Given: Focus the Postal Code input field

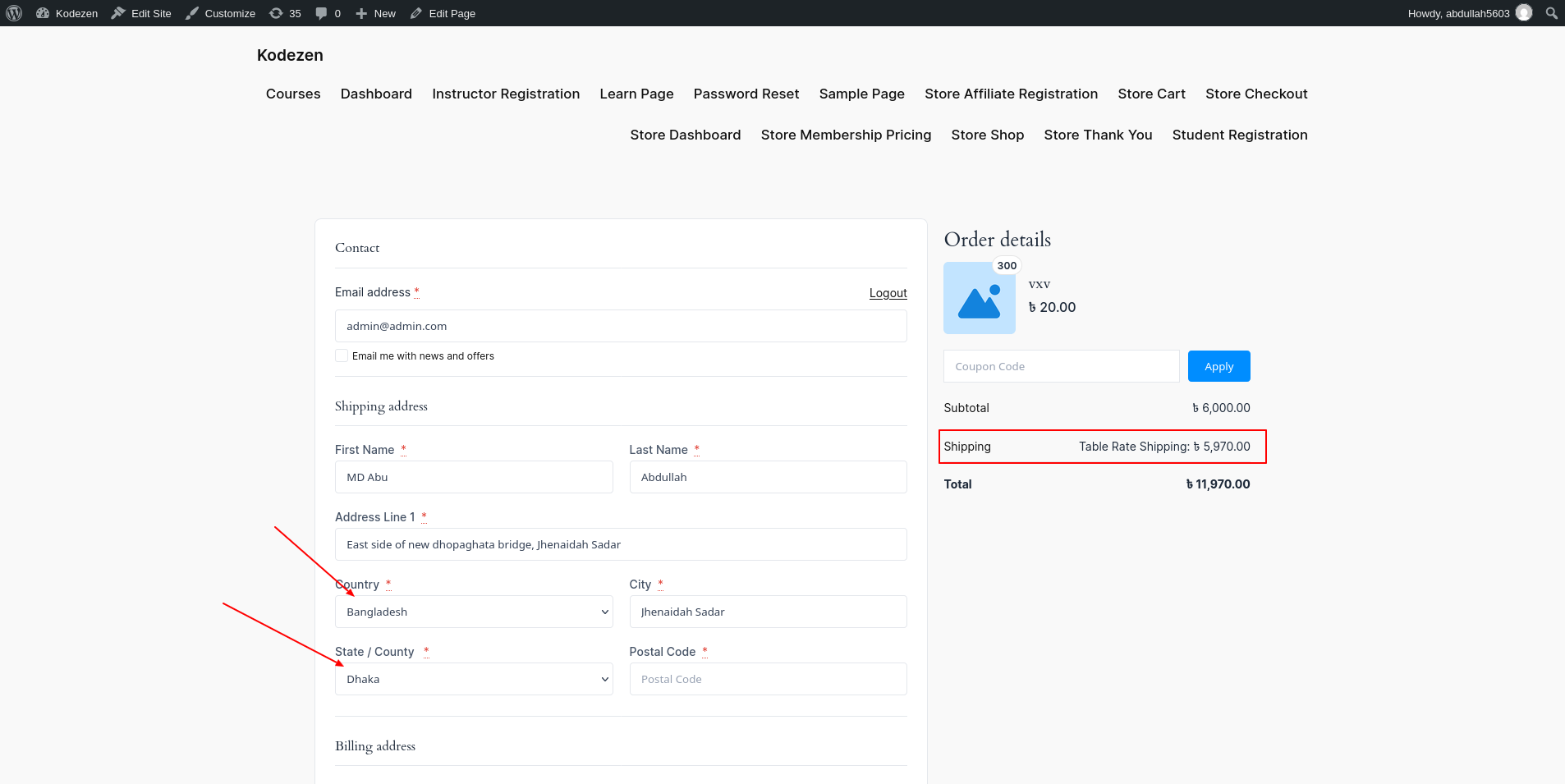Looking at the screenshot, I should (768, 679).
